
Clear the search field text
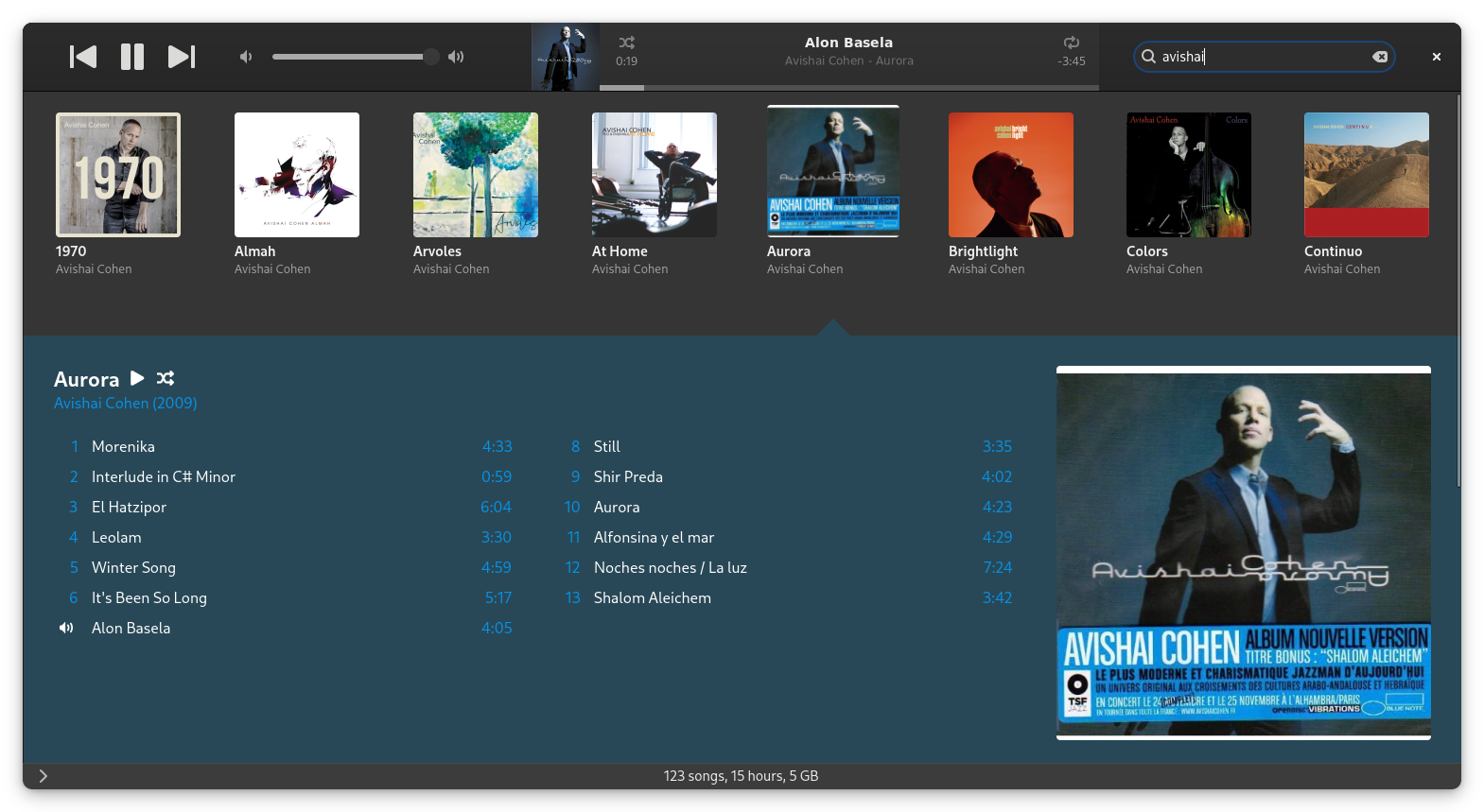tap(1380, 57)
